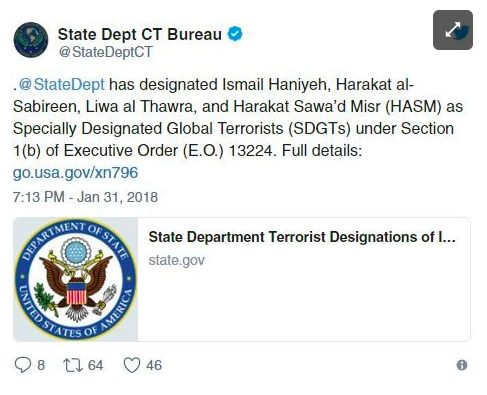
Task: Open the State Dept CT Bureau display name
Action: point(140,34)
